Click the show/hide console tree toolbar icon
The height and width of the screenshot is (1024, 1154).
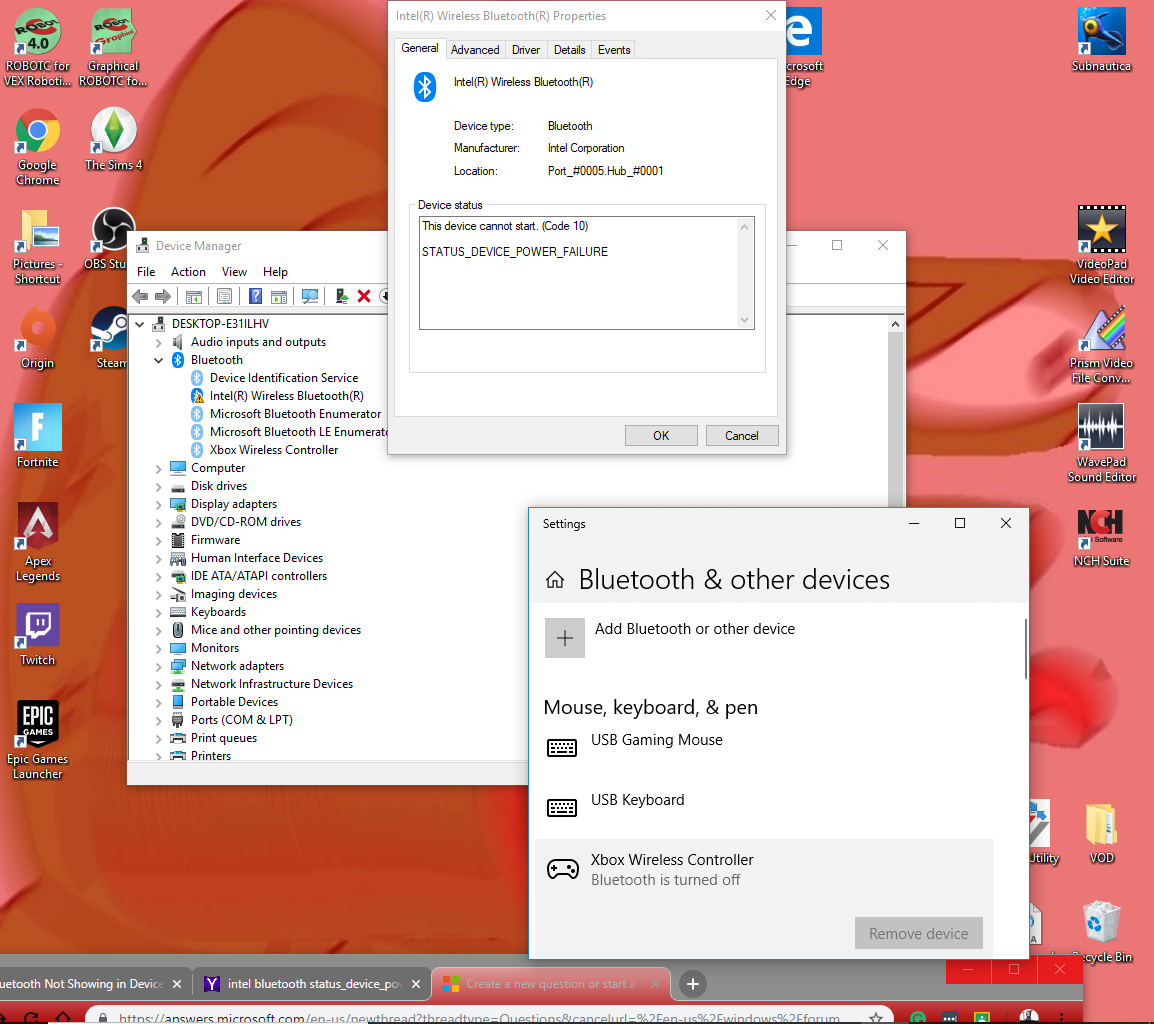pos(194,297)
